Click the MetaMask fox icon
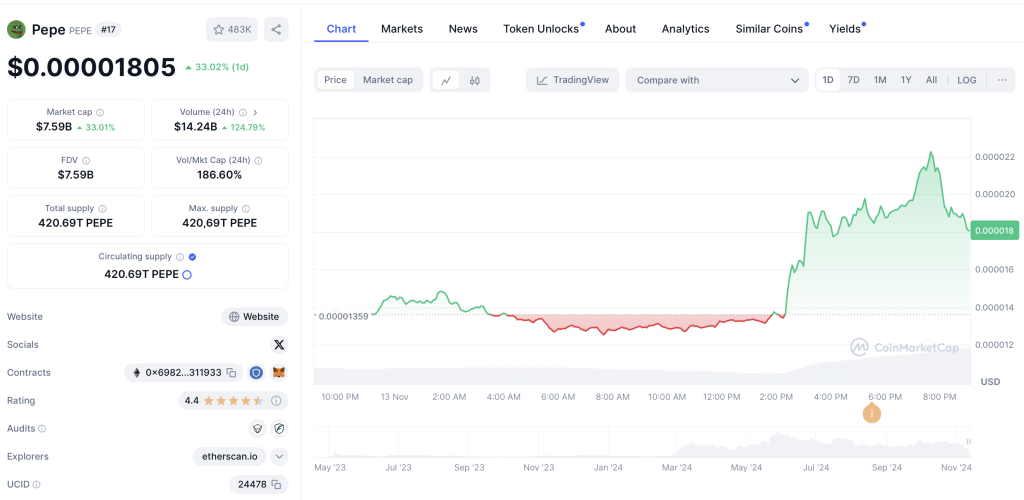This screenshot has height=500, width=1024. tap(279, 373)
